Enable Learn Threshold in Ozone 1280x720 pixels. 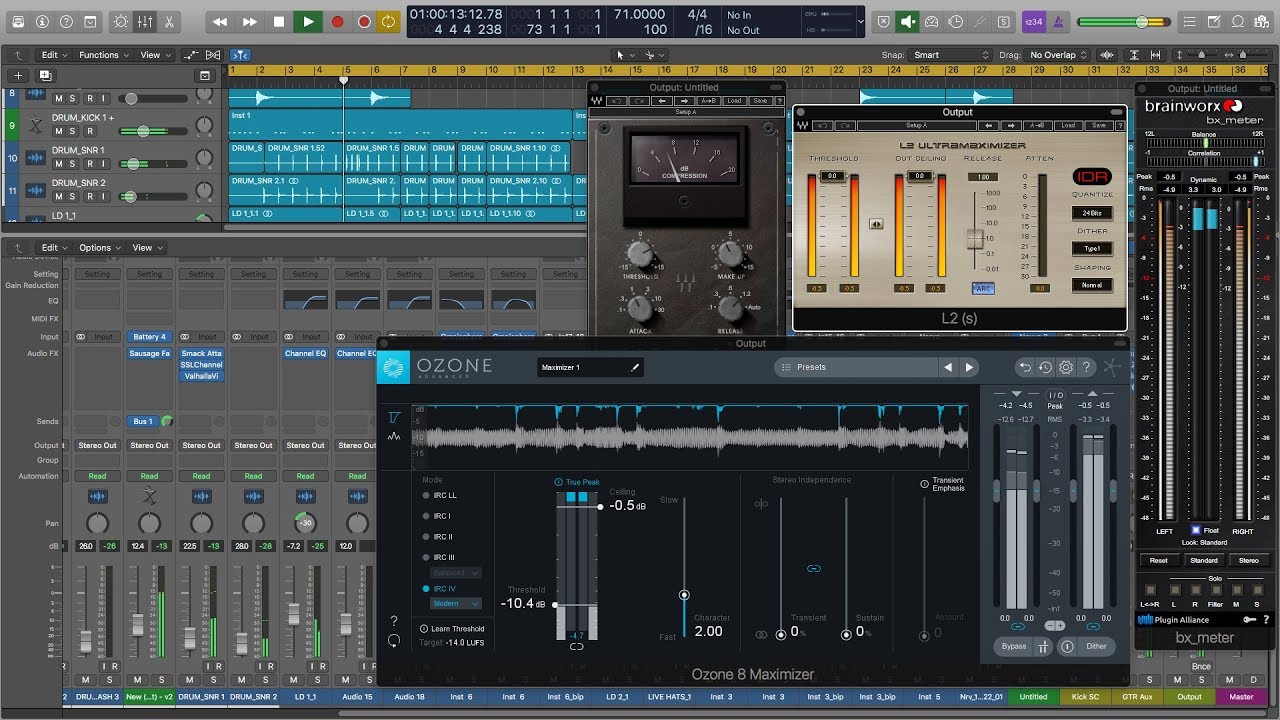(453, 629)
